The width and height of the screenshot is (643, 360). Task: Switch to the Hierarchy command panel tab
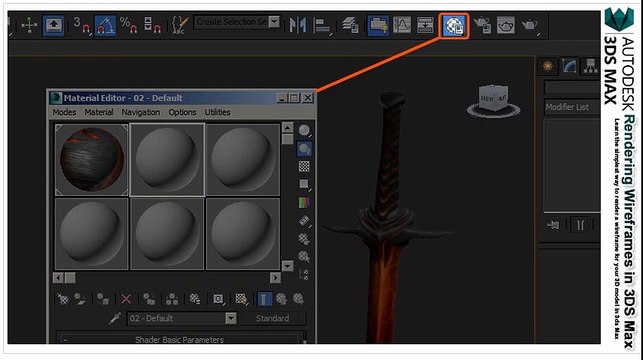click(x=591, y=66)
